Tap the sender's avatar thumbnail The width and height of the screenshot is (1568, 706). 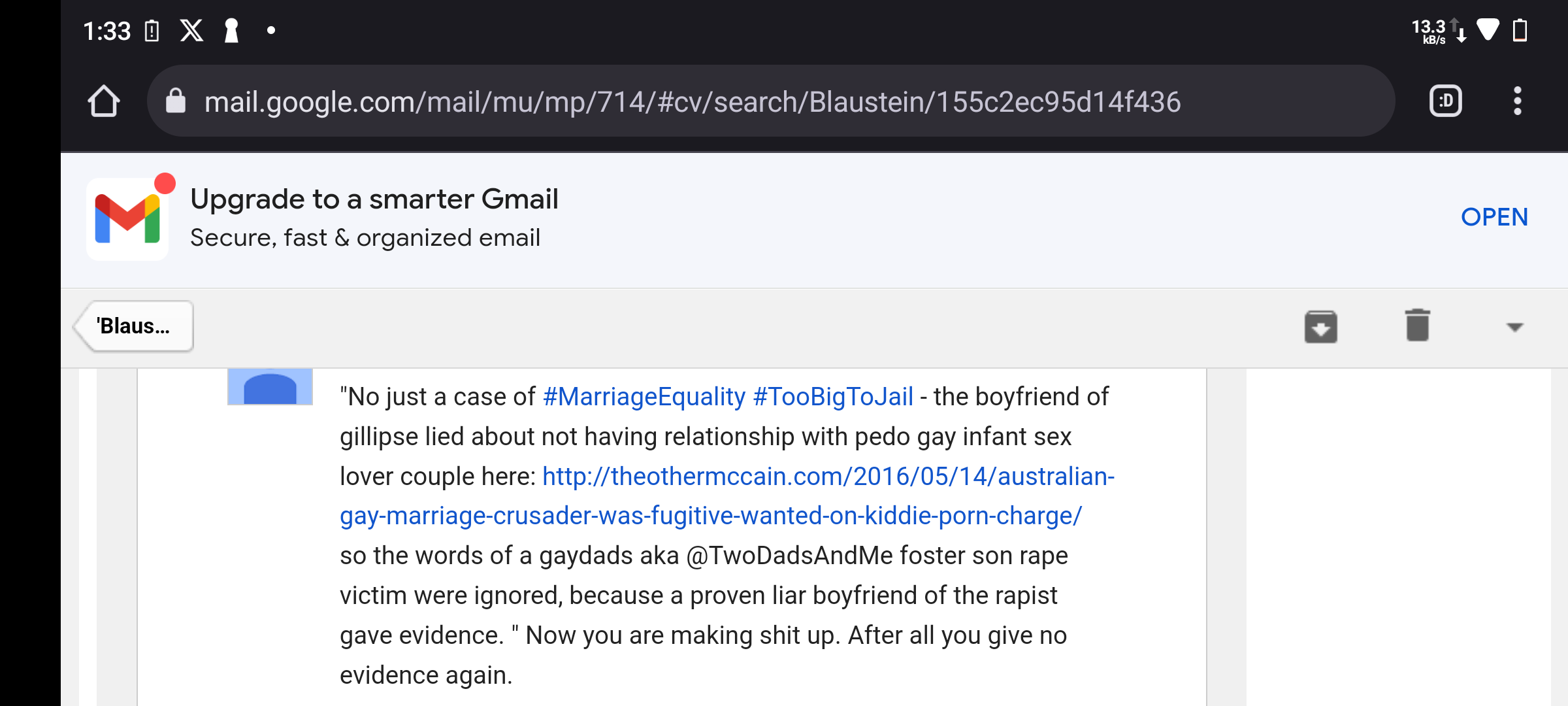pos(270,387)
